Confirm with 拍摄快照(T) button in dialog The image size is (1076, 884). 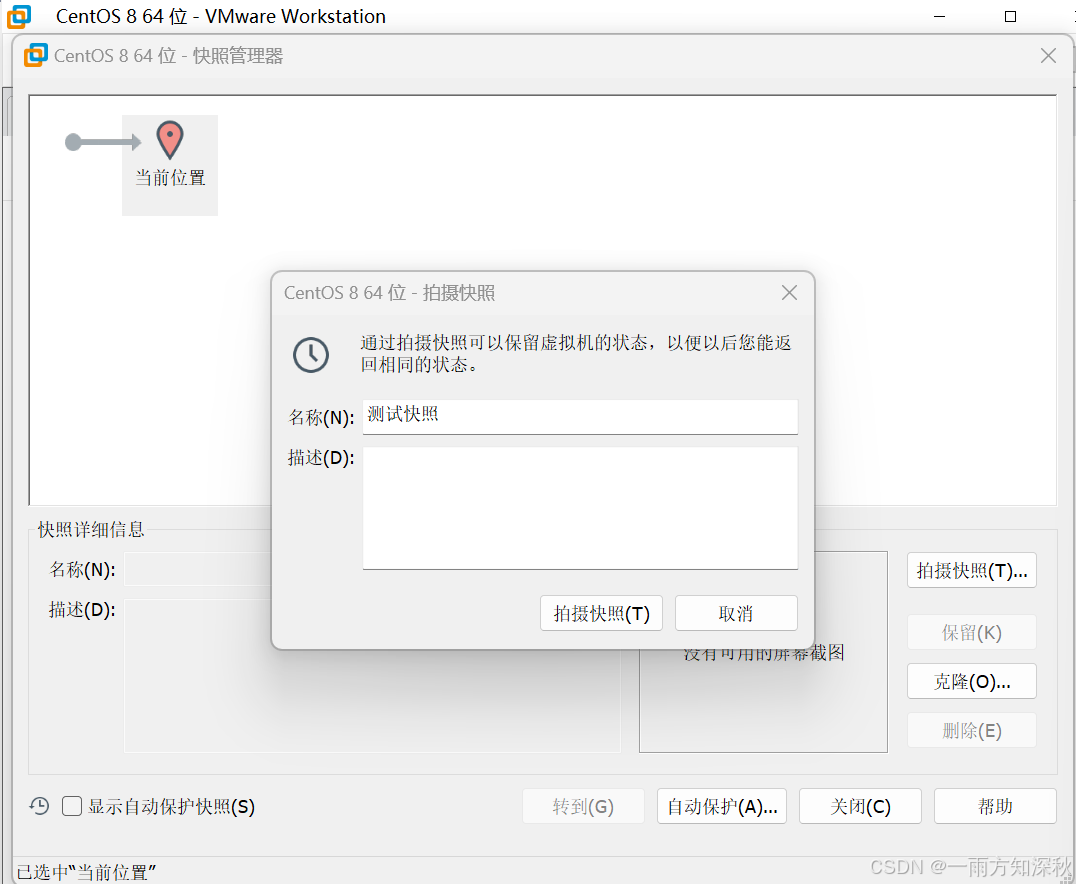[601, 613]
